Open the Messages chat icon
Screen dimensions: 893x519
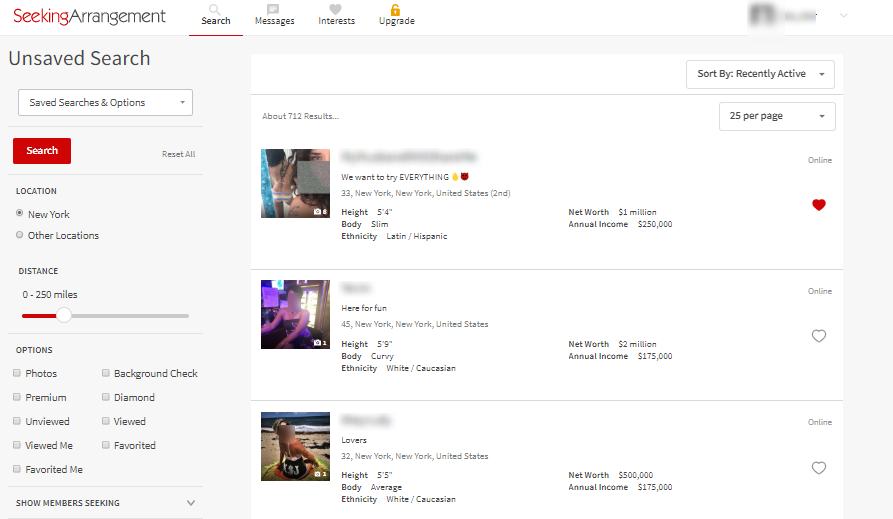273,9
